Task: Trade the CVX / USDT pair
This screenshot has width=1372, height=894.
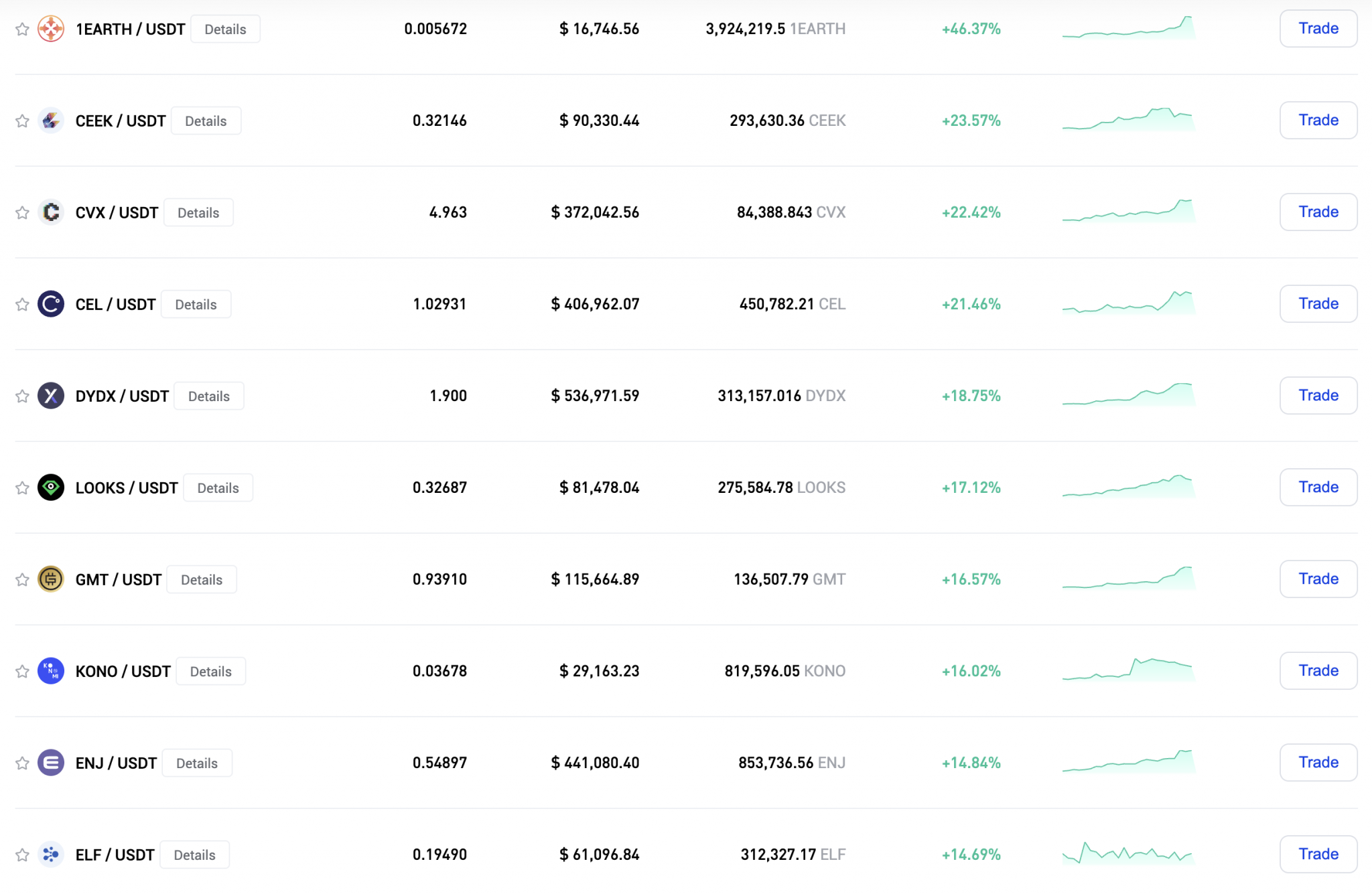Action: pyautogui.click(x=1318, y=212)
